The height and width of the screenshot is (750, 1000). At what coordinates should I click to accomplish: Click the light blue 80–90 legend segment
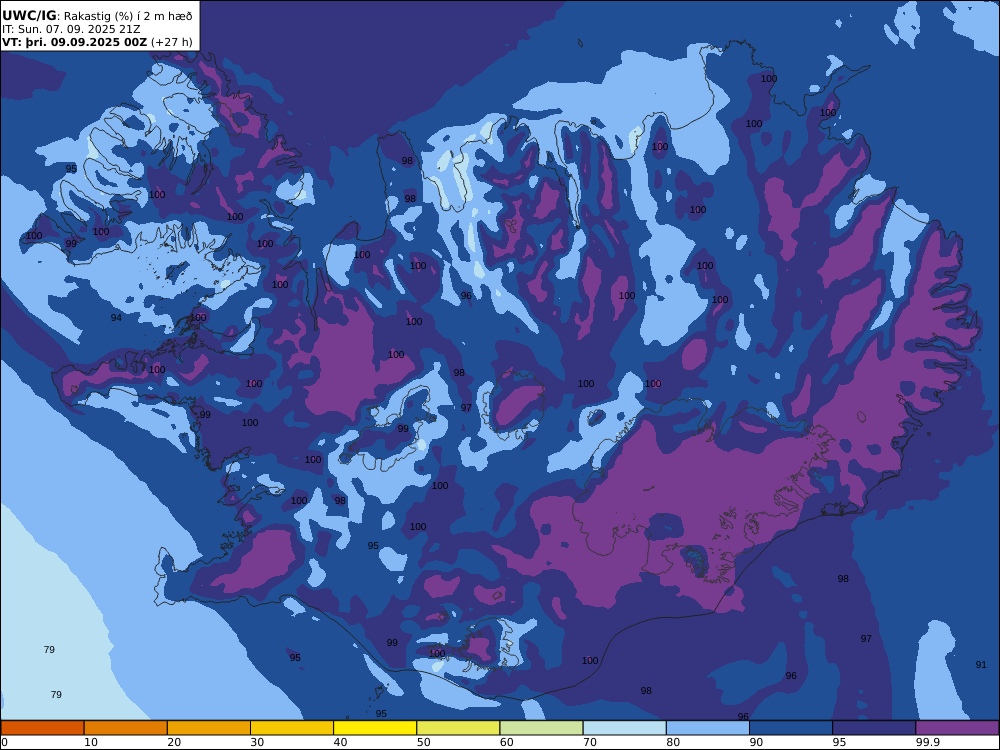[x=708, y=728]
